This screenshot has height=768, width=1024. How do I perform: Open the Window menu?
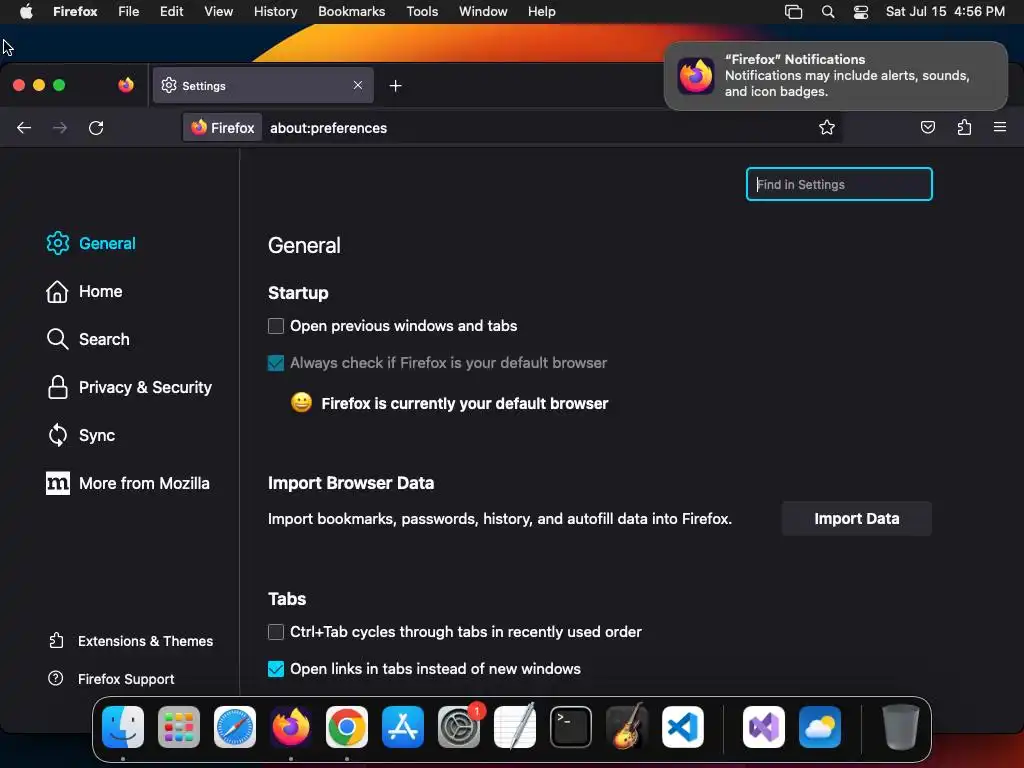point(483,12)
